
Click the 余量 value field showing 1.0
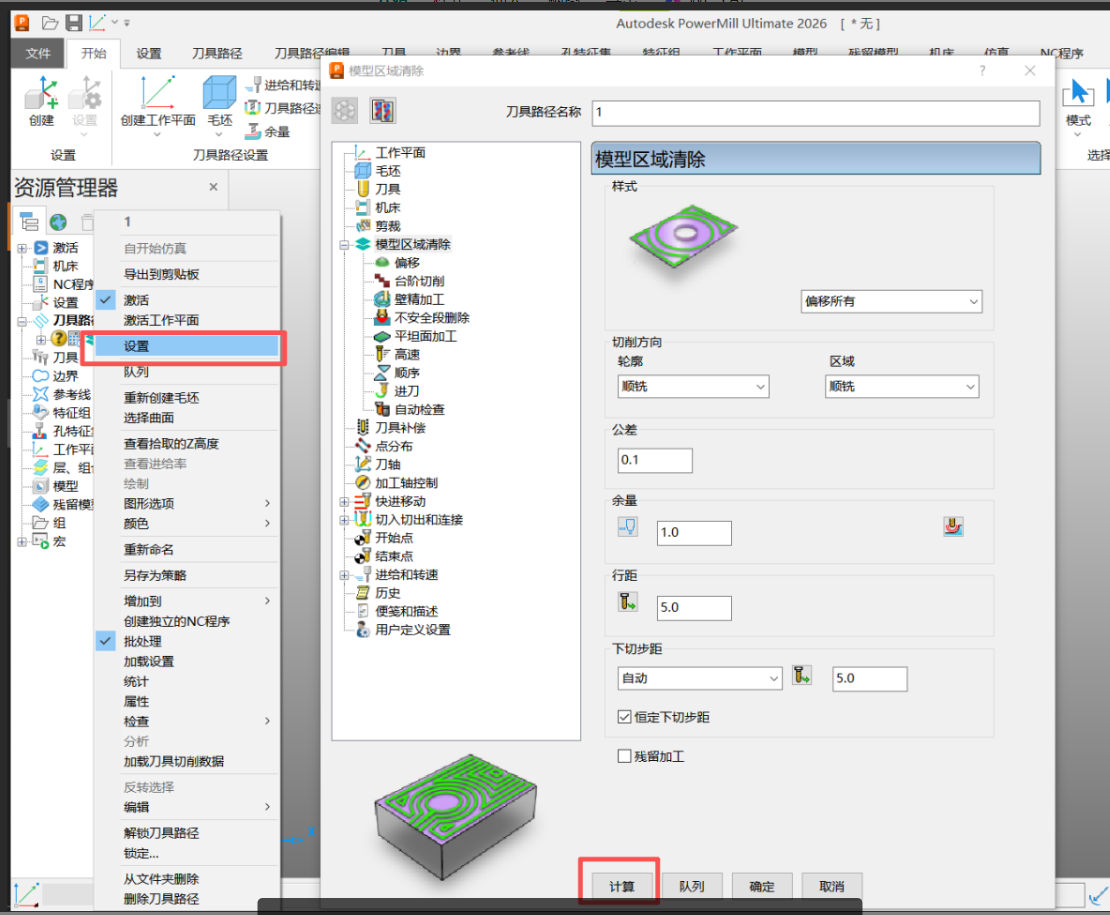tap(694, 532)
